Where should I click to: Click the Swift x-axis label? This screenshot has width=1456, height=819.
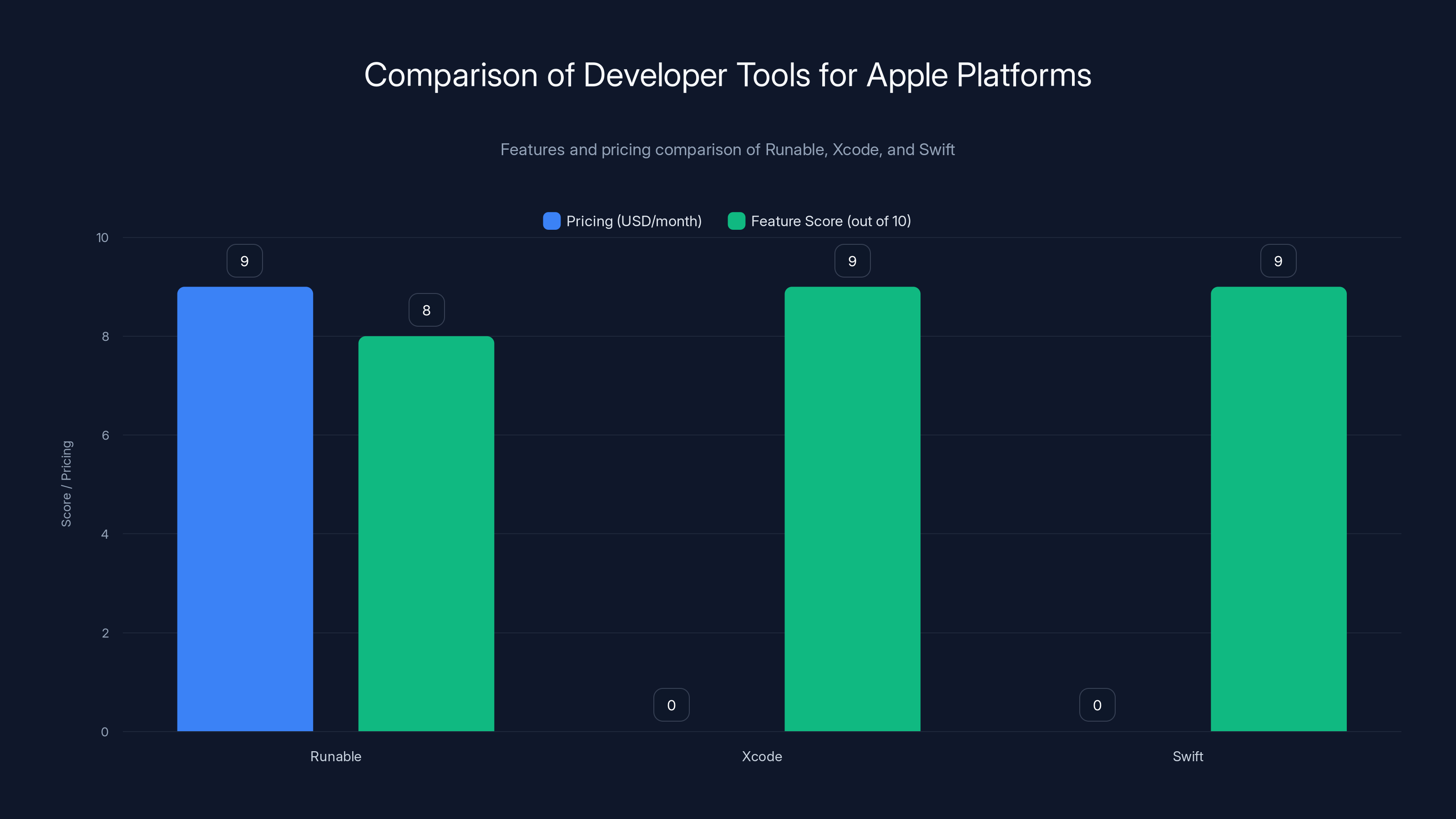(x=1188, y=756)
